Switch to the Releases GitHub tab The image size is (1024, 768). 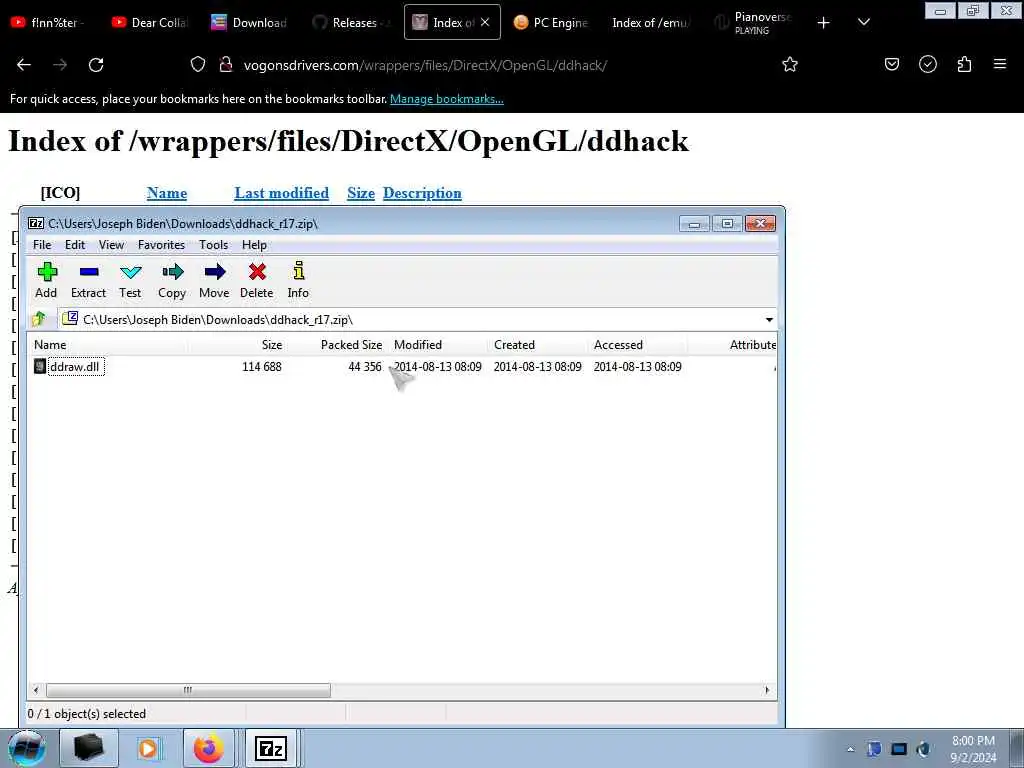point(351,22)
